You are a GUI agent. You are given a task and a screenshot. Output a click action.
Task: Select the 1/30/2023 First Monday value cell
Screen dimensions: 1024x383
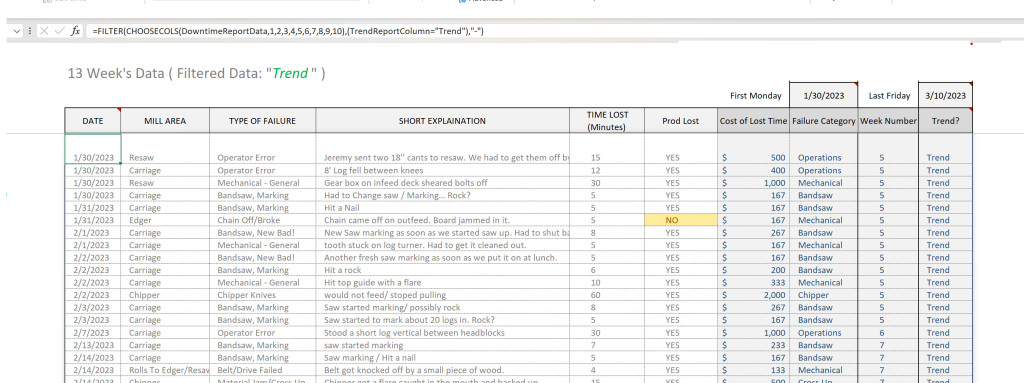tap(824, 95)
